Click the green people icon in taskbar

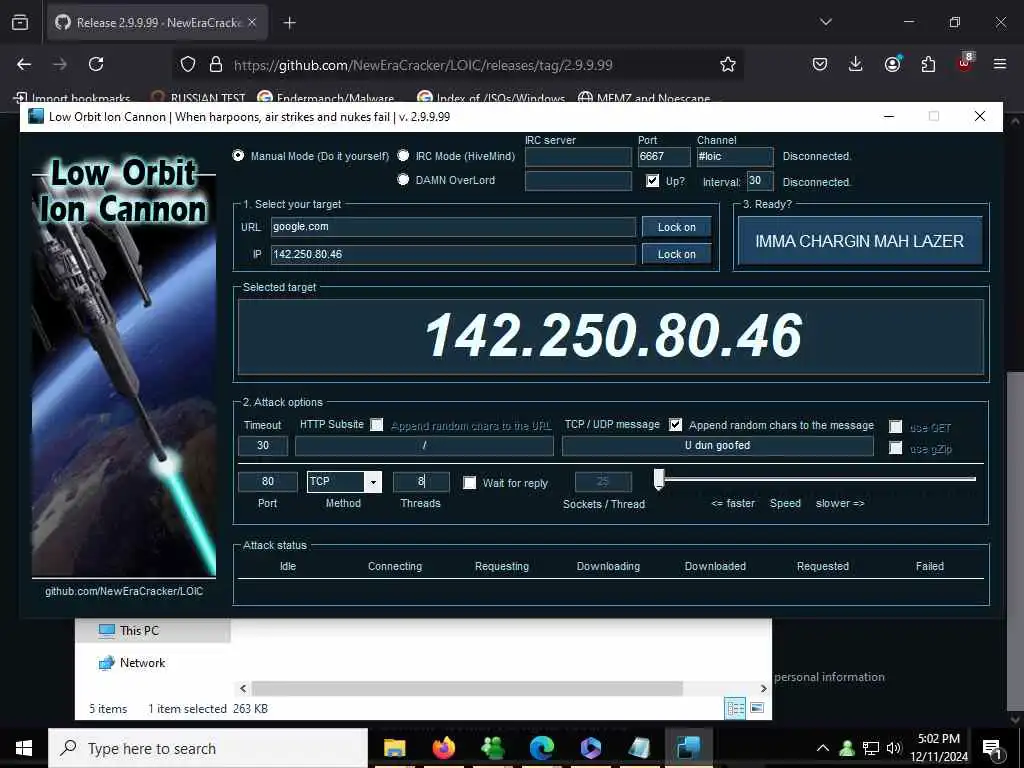pyautogui.click(x=492, y=748)
